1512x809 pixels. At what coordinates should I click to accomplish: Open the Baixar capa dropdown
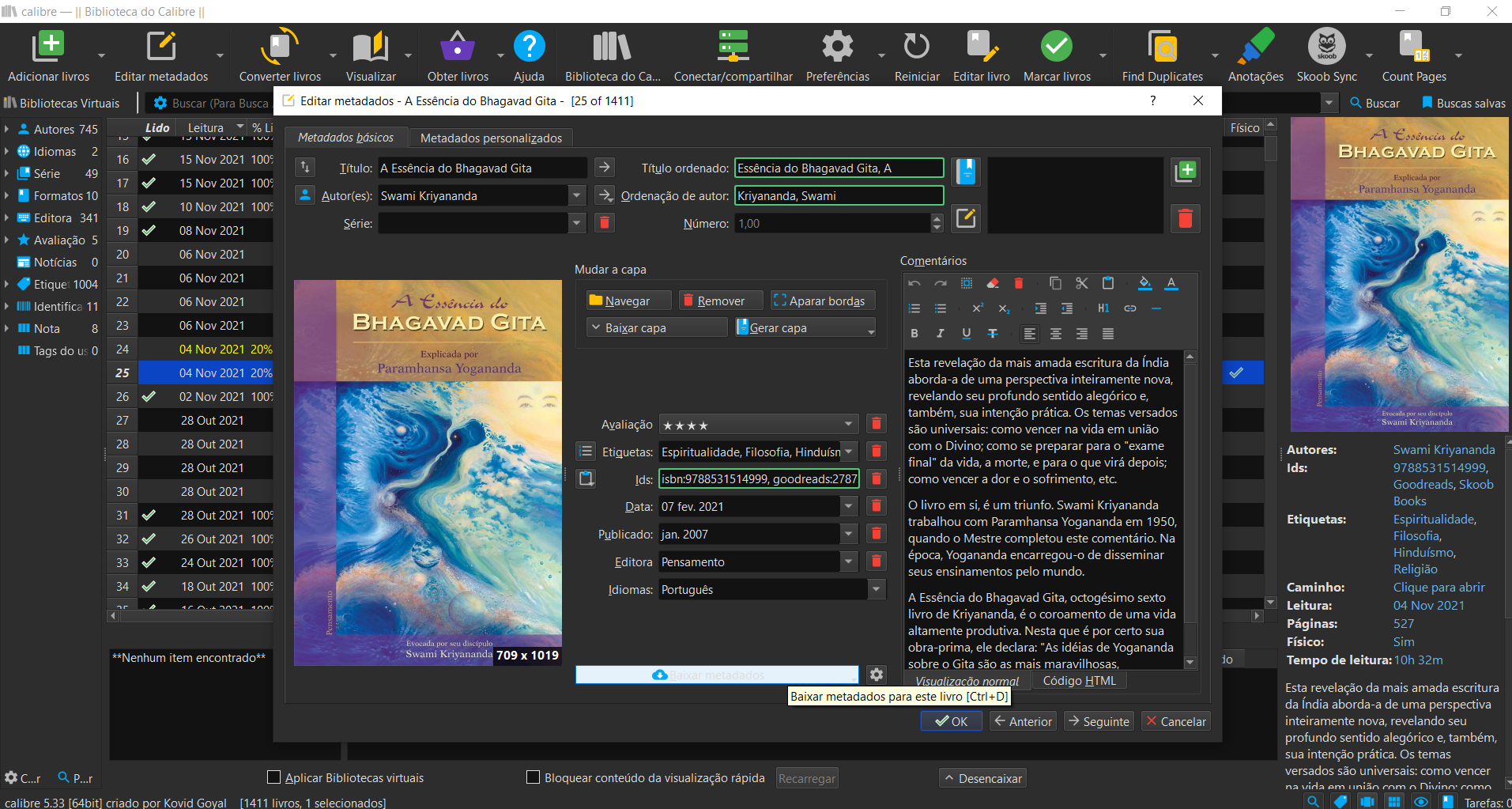656,327
